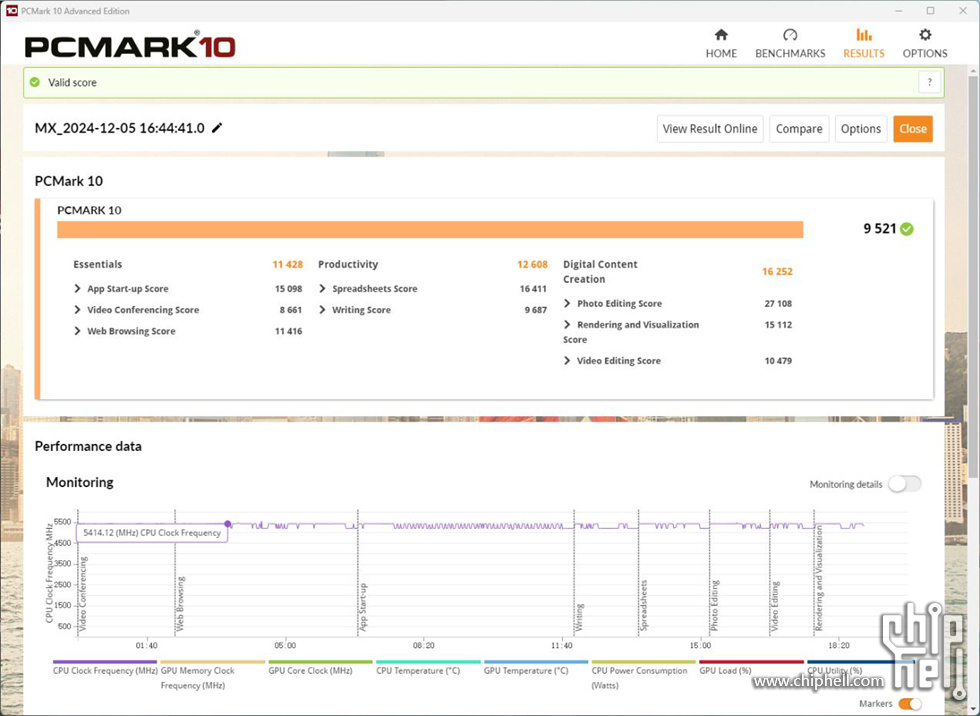Toggle GPU Core Clock legend series
Viewport: 980px width, 716px height.
coord(320,670)
